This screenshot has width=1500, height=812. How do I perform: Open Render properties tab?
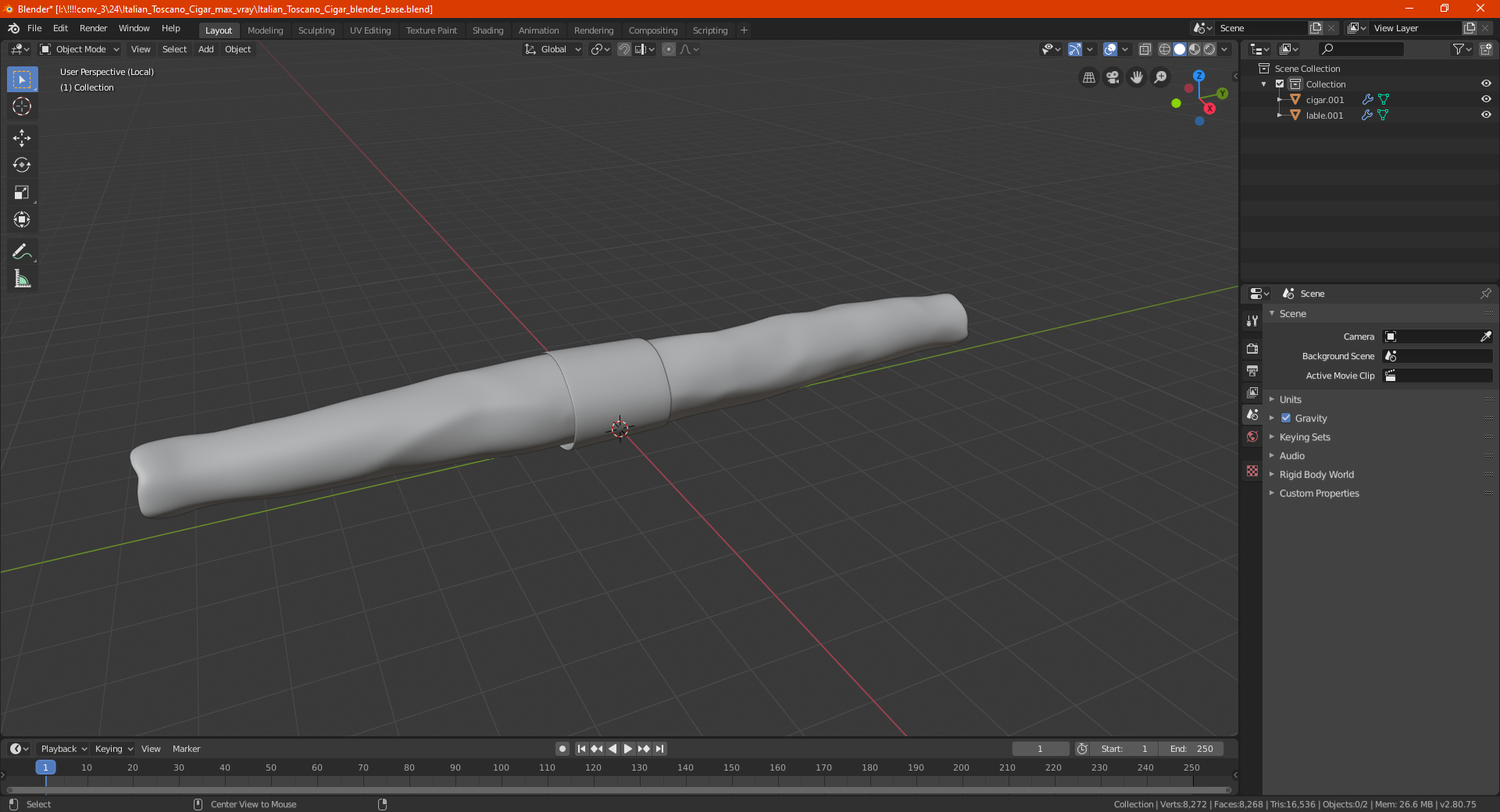[x=1252, y=348]
